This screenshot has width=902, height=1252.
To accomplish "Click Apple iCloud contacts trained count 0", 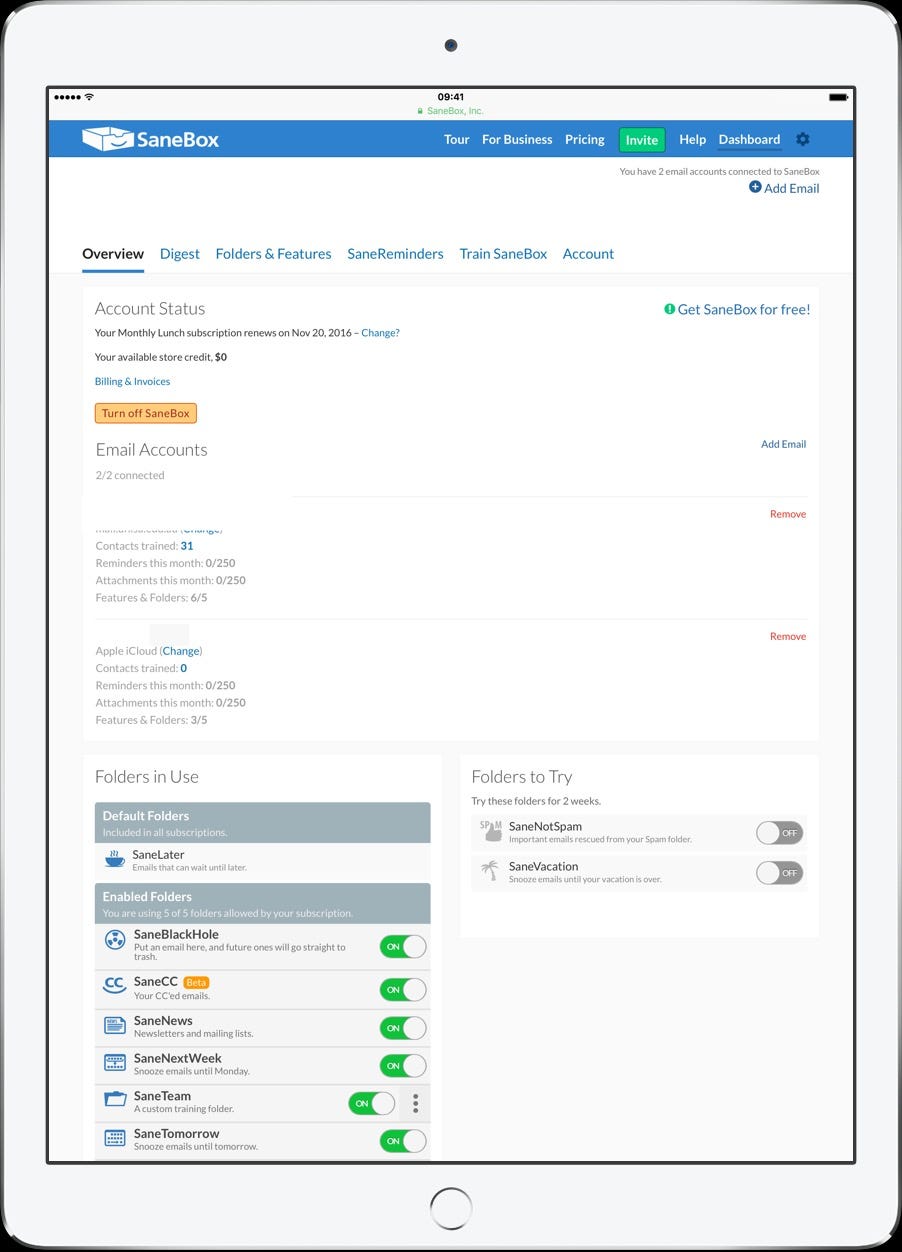I will [x=184, y=668].
